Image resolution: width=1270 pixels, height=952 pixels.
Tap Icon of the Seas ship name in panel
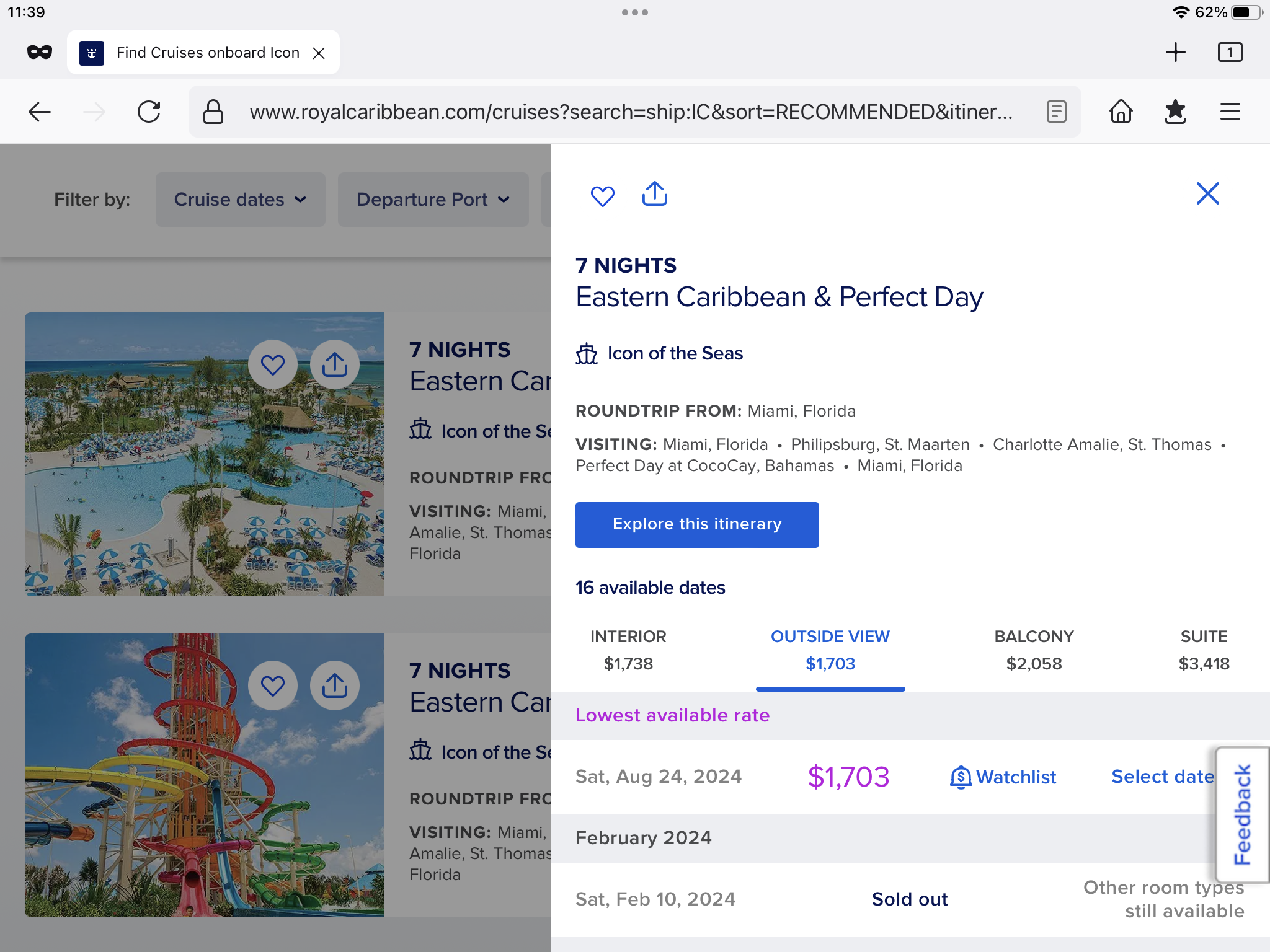(675, 353)
